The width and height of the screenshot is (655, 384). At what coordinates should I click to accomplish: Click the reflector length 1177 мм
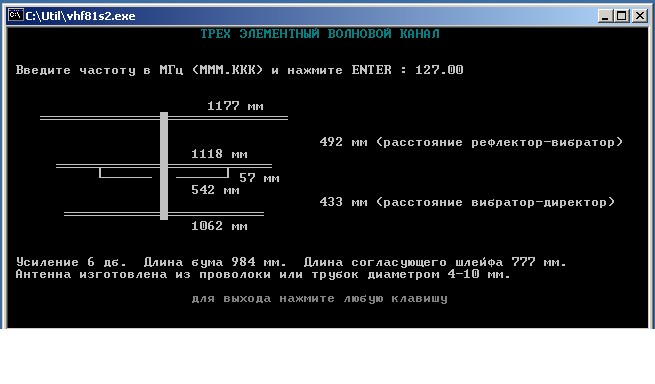pyautogui.click(x=235, y=106)
